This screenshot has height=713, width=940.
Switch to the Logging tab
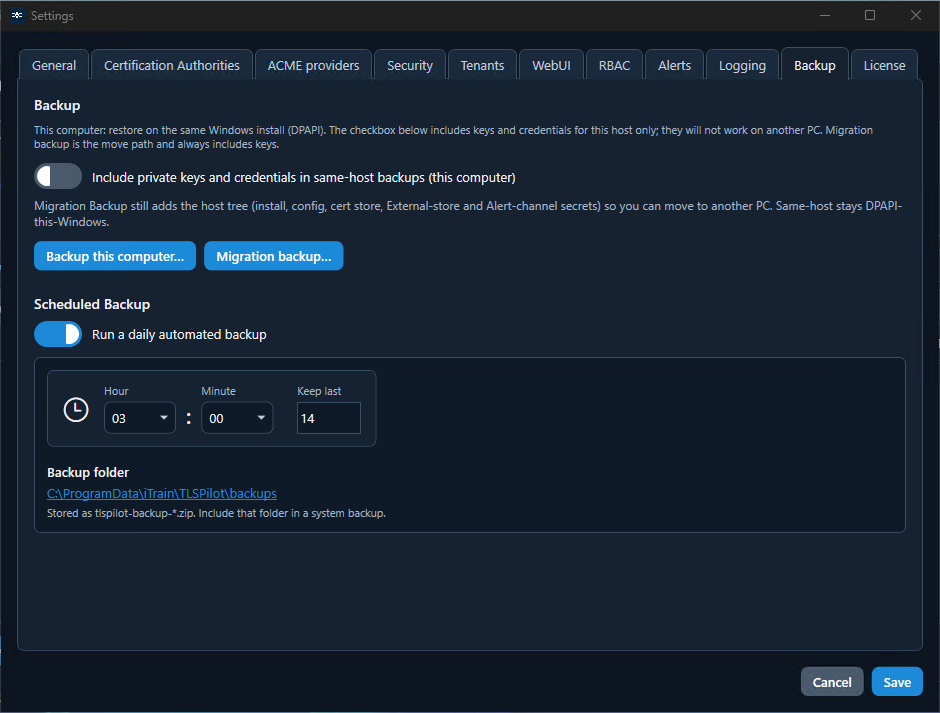click(x=742, y=65)
